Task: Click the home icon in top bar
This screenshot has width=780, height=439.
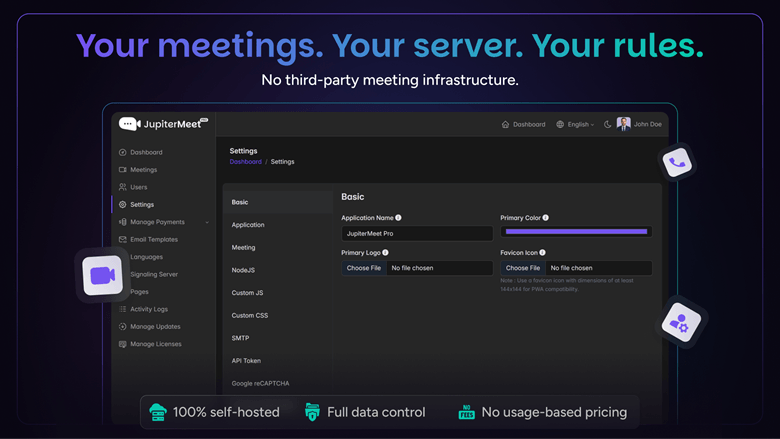Action: (x=505, y=124)
